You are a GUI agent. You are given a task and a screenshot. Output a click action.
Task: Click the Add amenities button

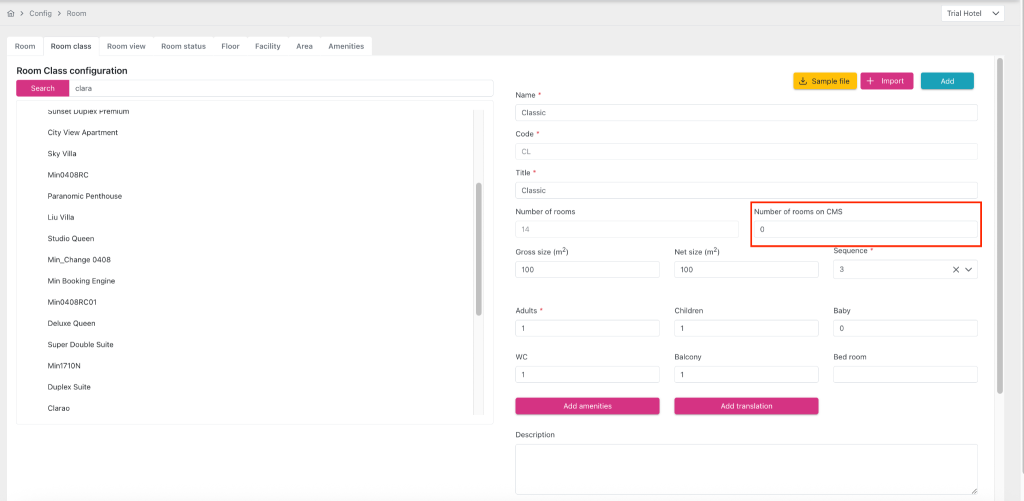[x=587, y=406]
